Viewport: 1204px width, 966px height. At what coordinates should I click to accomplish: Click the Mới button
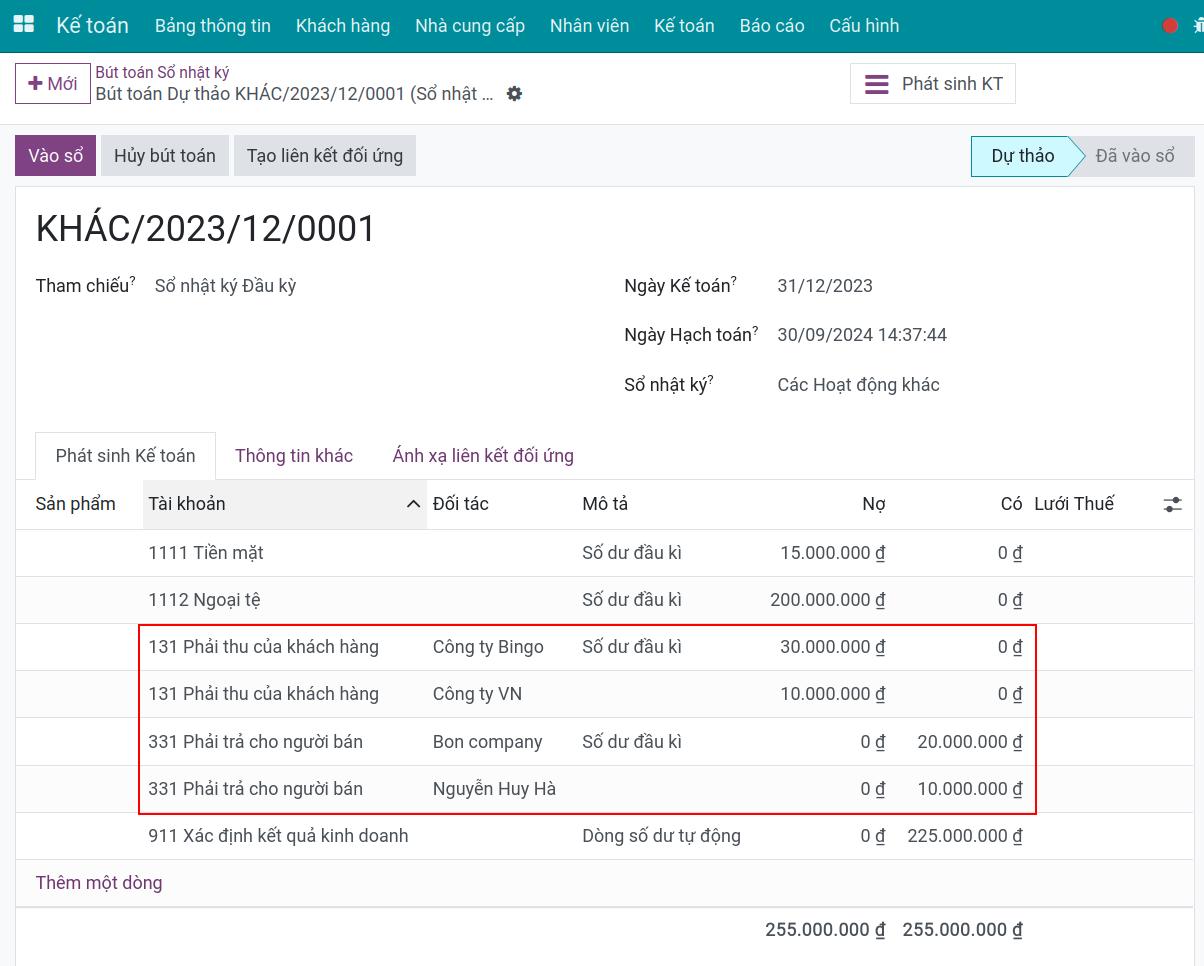53,84
